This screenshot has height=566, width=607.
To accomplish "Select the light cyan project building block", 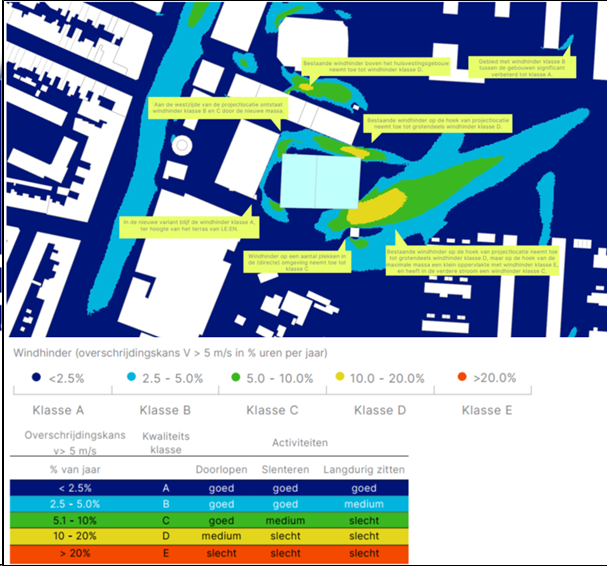I will click(x=320, y=181).
